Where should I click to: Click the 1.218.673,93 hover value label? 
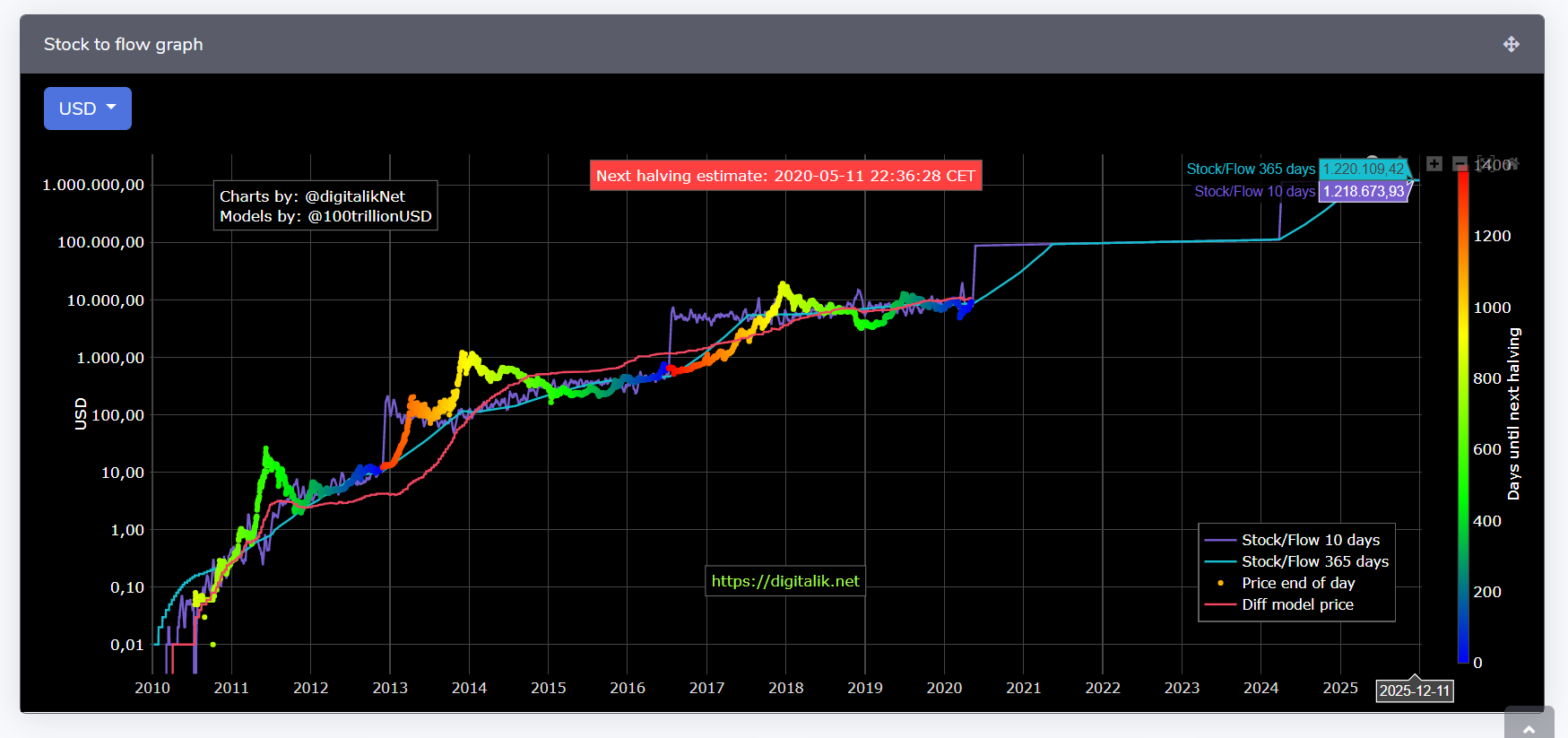click(x=1363, y=191)
